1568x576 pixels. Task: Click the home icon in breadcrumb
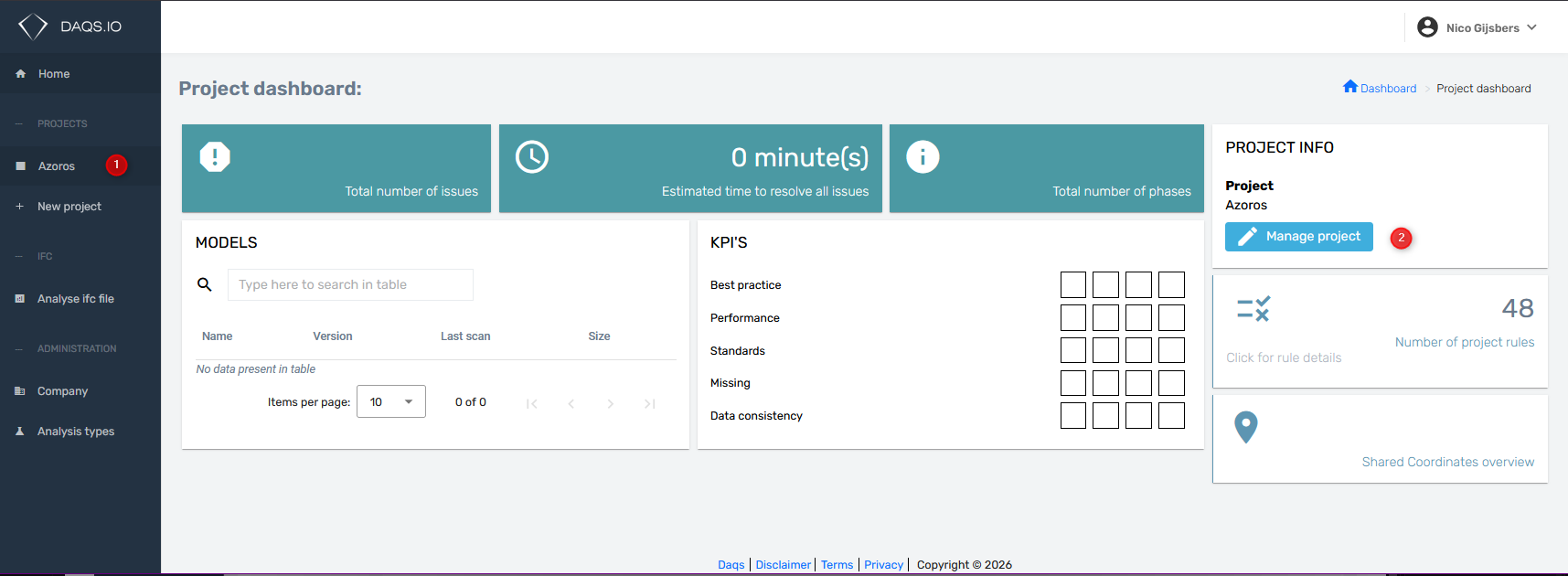point(1350,87)
